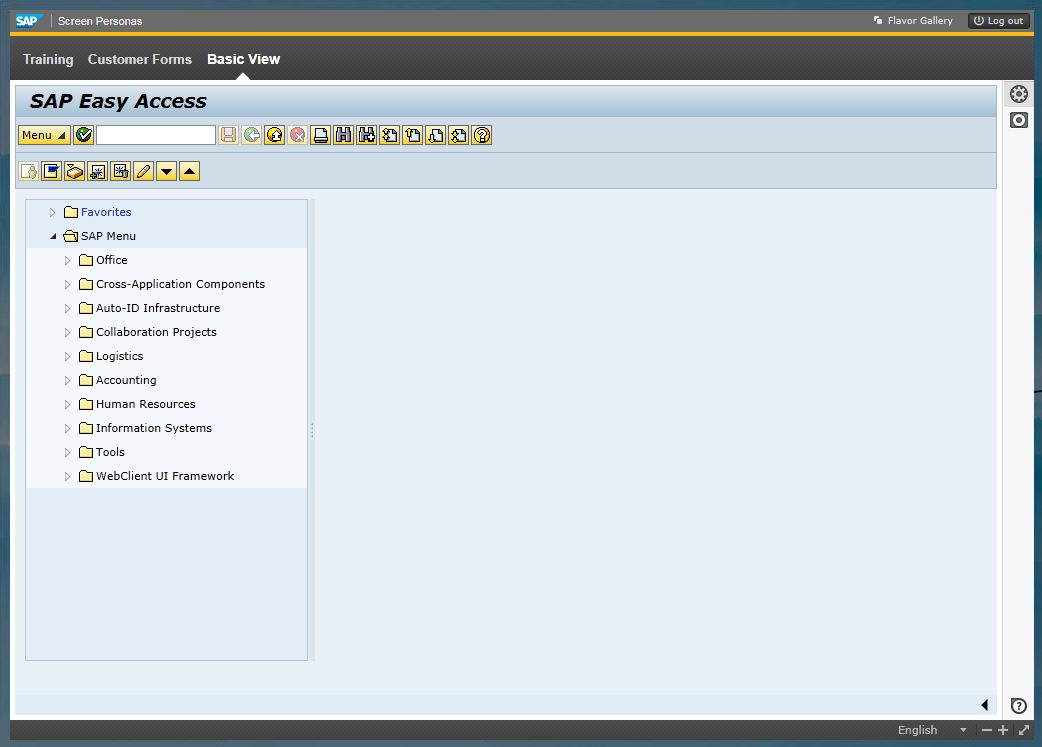The image size is (1042, 747).
Task: Click the SAP logo
Action: 28,21
